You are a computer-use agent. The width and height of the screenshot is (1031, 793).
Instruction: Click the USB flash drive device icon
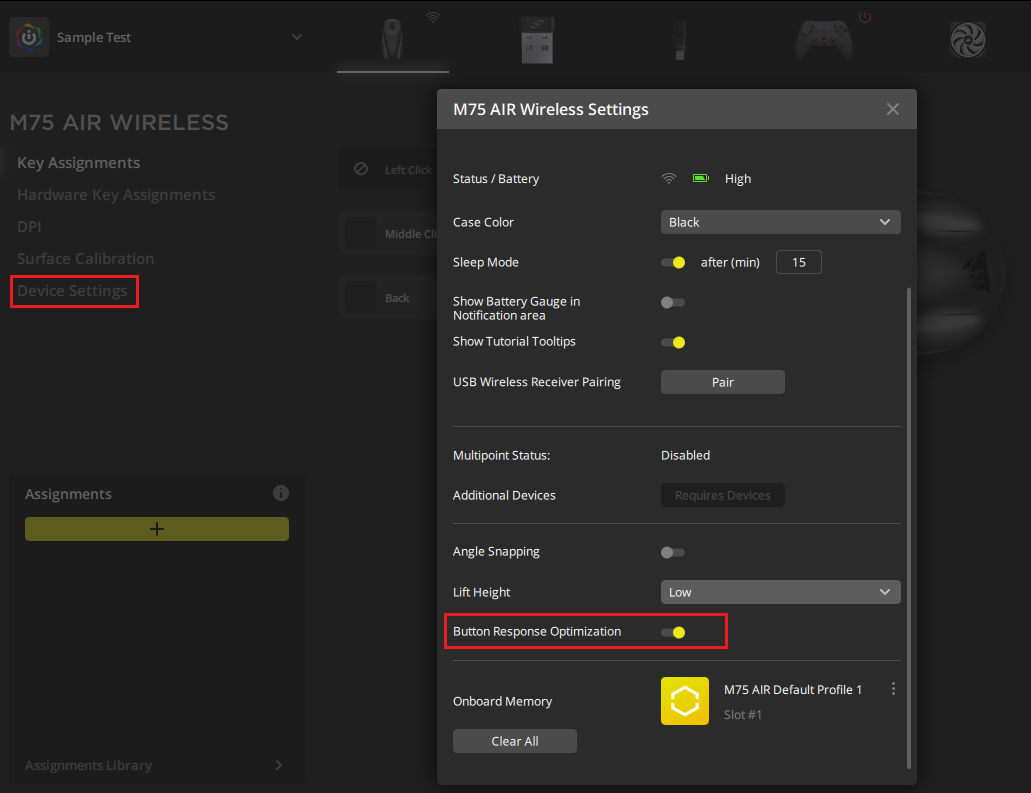tap(679, 40)
